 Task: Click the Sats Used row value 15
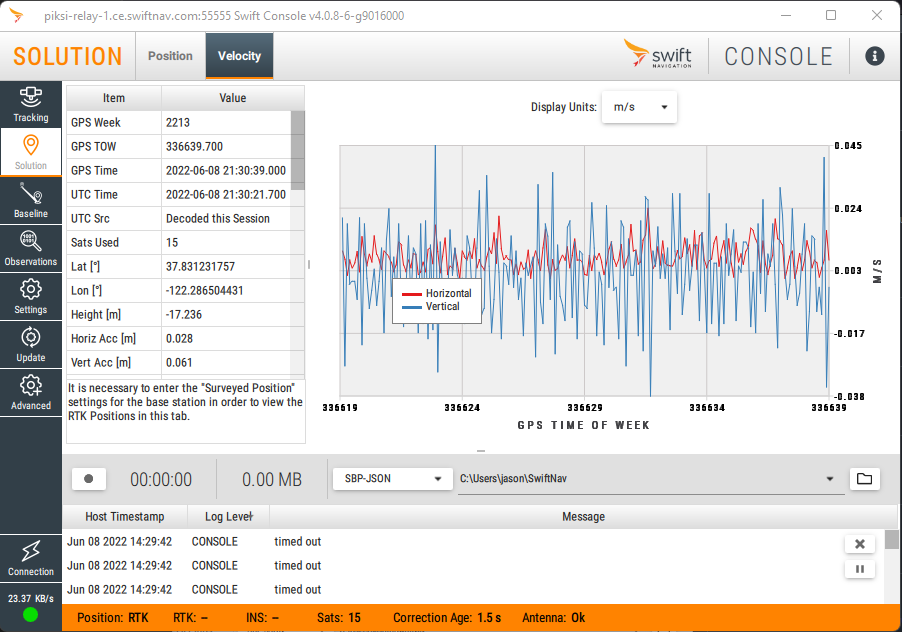(x=172, y=243)
